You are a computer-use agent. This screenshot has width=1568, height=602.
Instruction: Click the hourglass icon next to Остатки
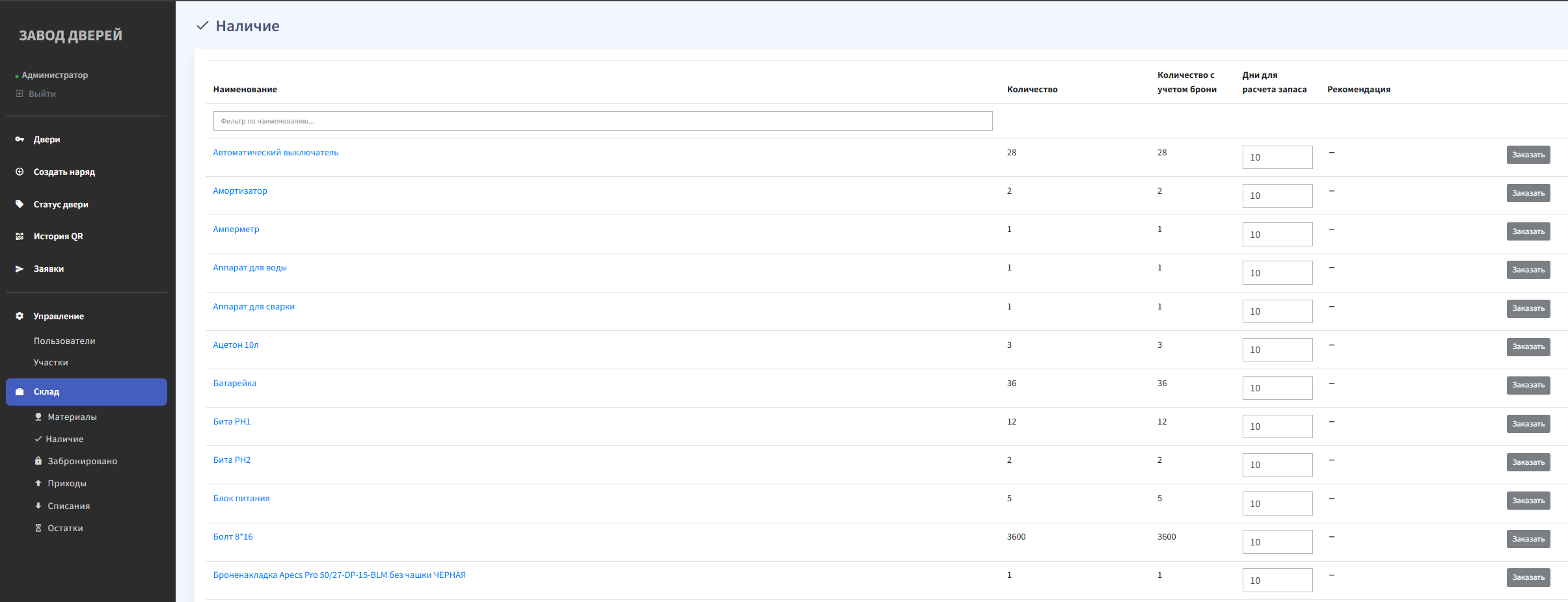click(x=38, y=528)
